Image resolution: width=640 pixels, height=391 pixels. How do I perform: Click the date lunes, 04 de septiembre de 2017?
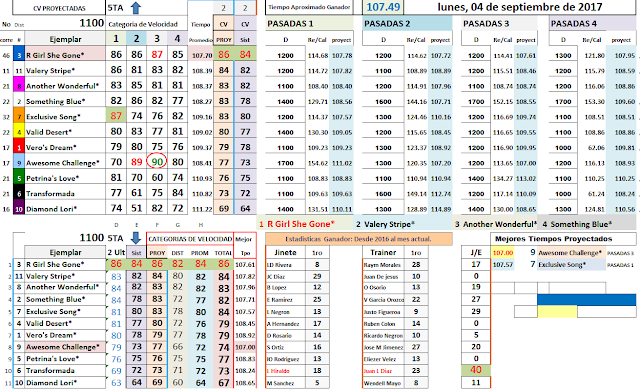520,7
